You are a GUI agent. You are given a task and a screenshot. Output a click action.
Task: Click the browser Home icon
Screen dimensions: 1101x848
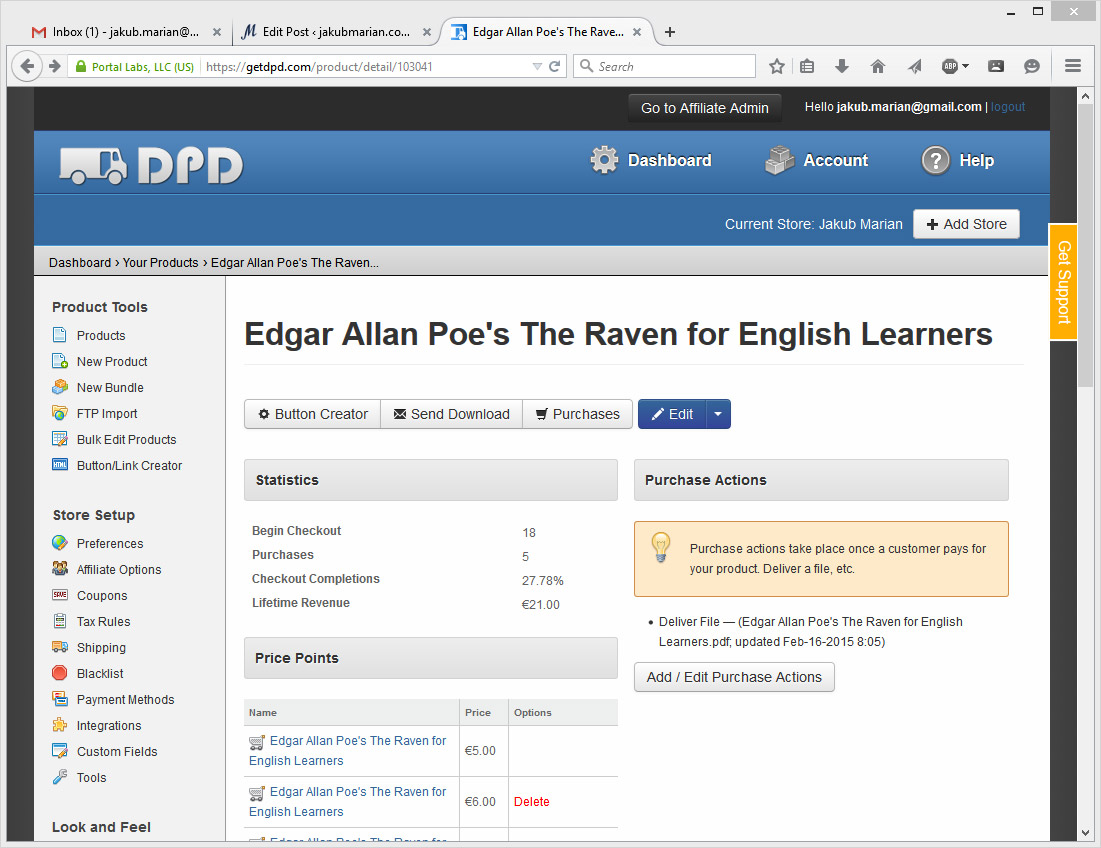878,66
